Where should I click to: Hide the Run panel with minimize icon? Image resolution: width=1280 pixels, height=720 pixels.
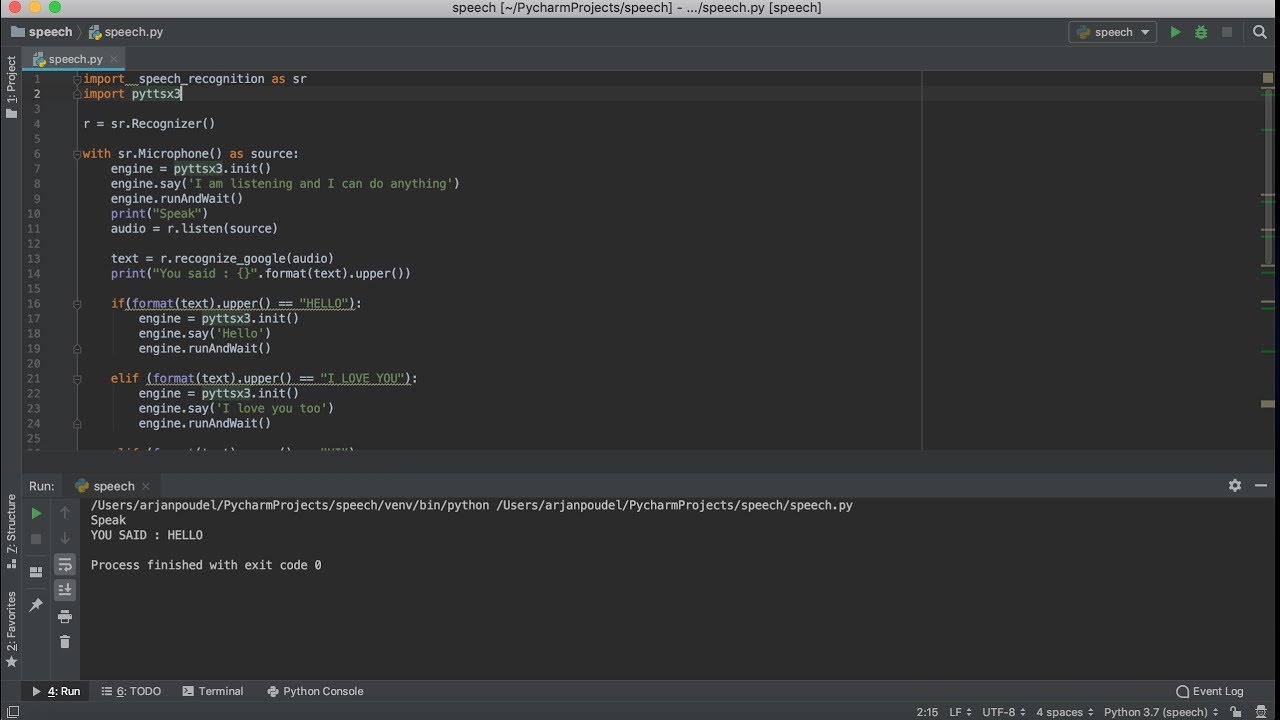pos(1261,485)
